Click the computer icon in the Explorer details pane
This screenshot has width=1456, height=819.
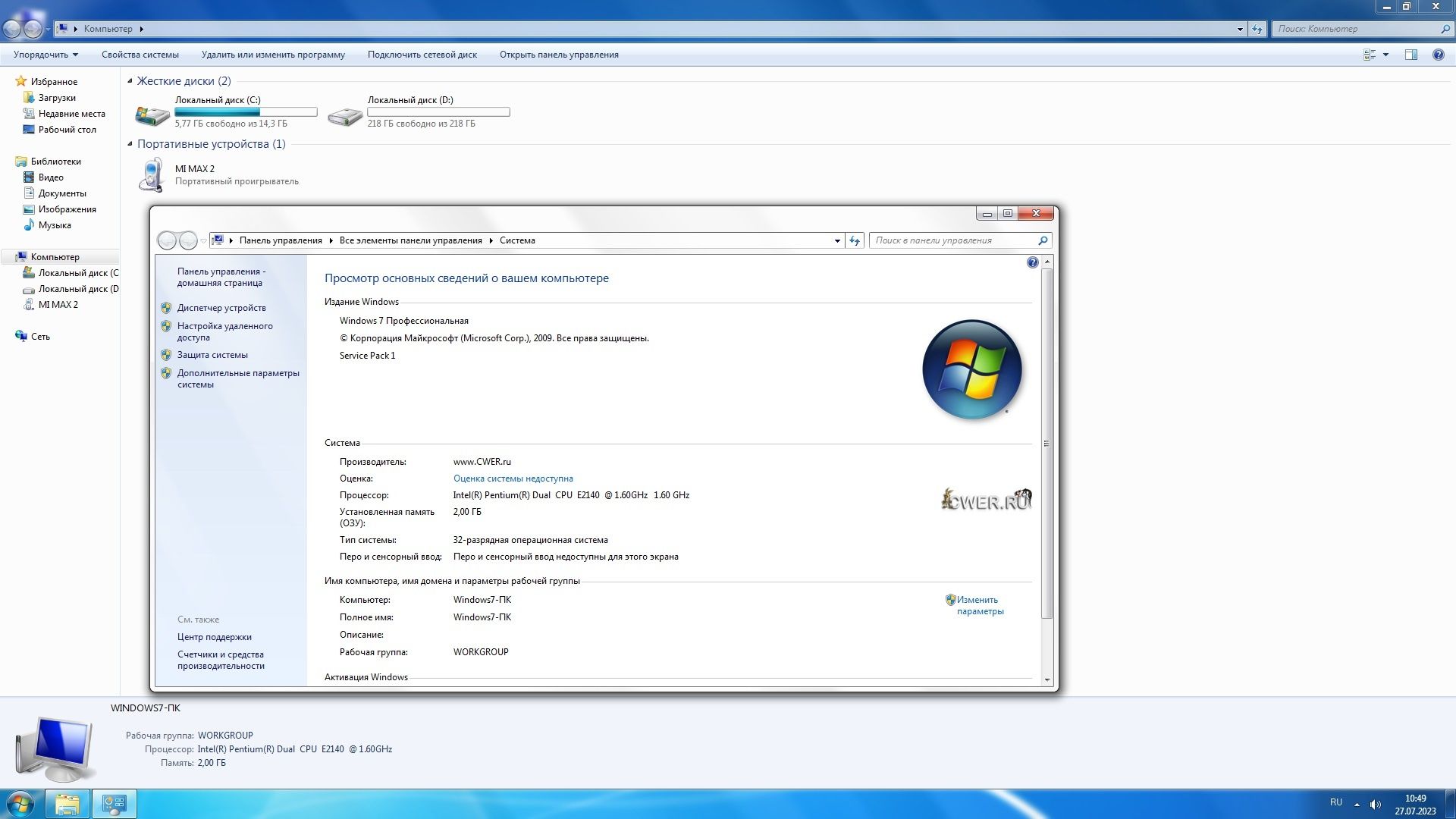55,749
